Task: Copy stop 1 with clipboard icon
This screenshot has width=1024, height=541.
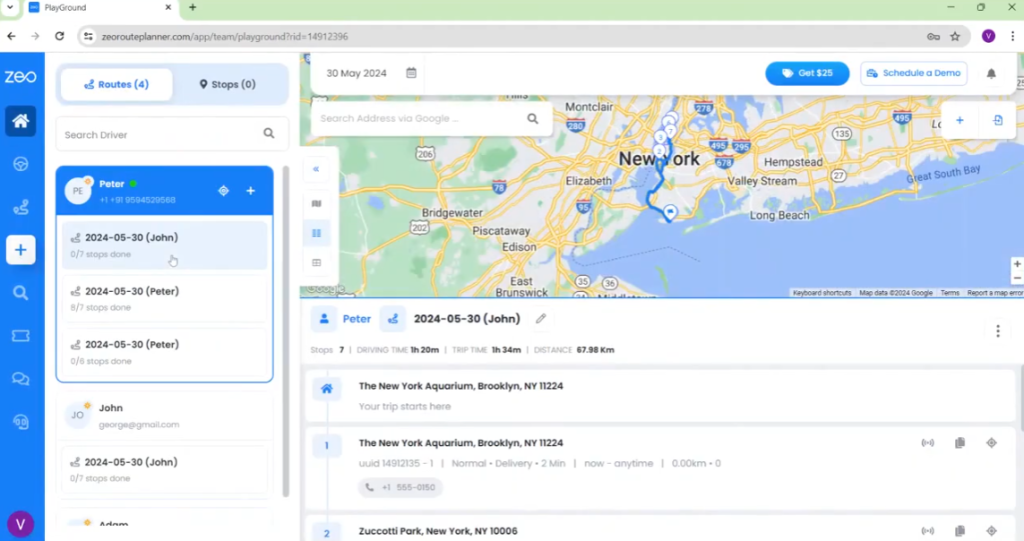Action: coord(959,443)
